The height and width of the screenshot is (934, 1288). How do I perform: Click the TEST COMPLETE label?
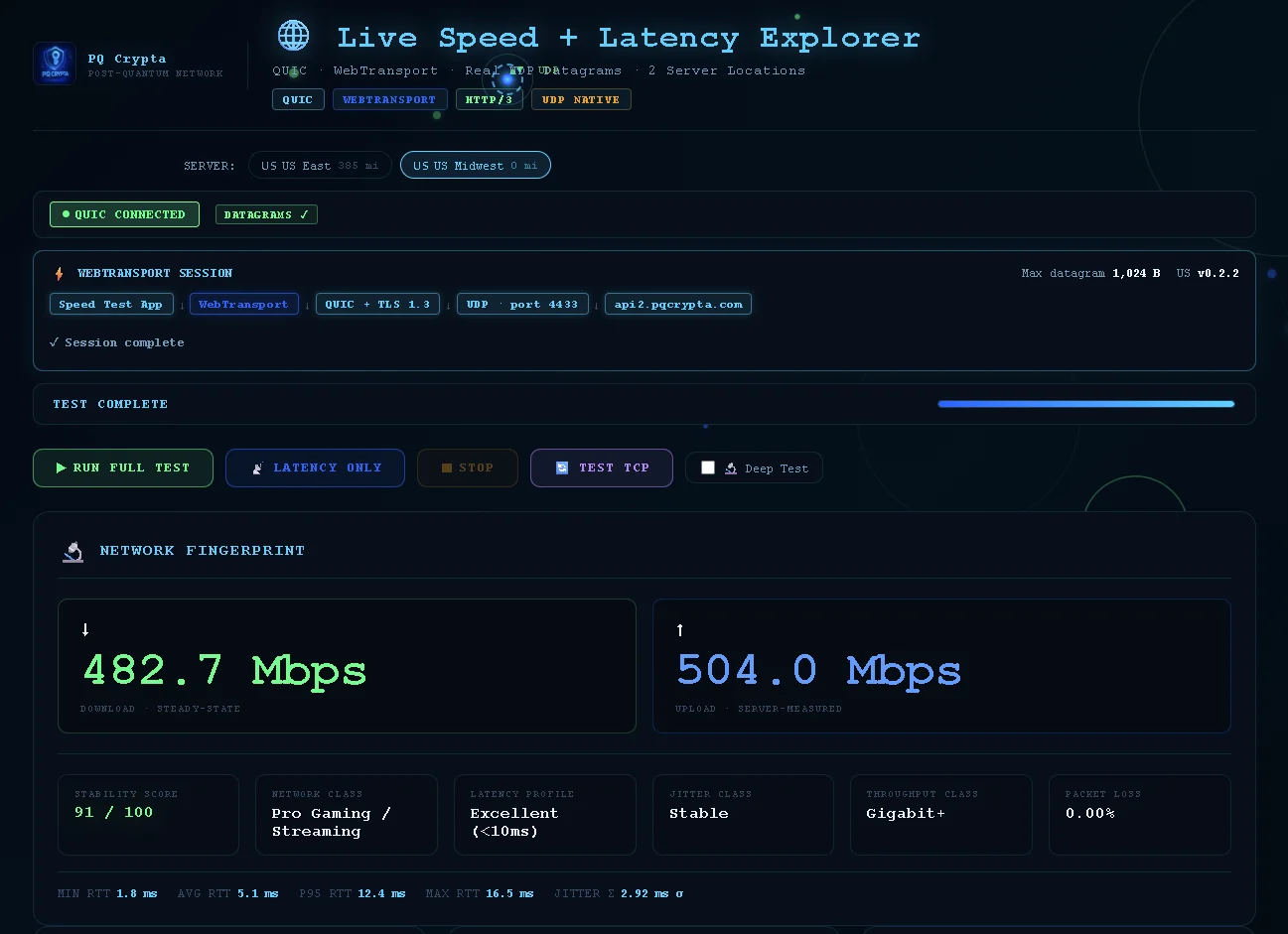(110, 404)
